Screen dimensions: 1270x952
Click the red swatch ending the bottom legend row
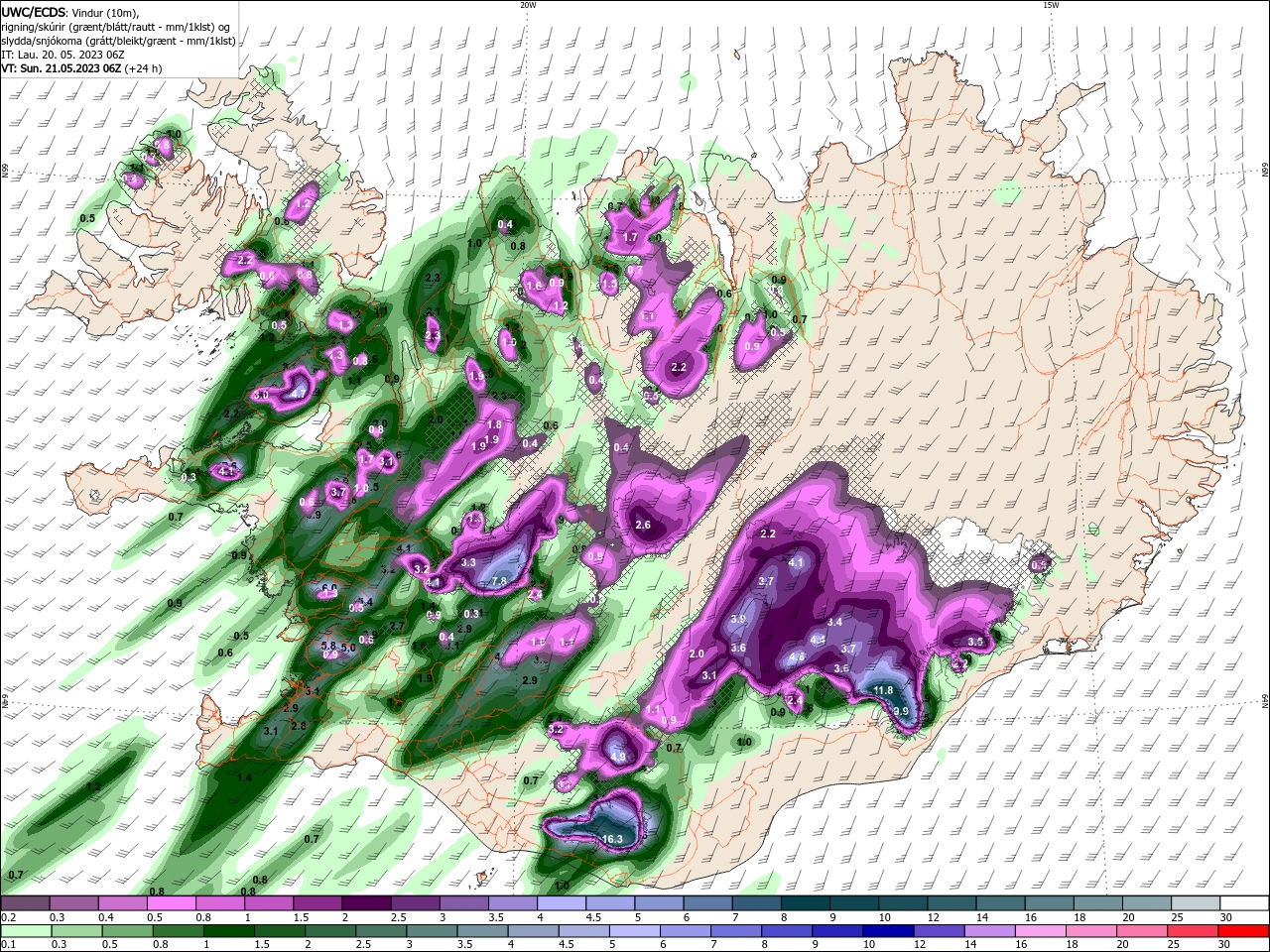pos(1243,930)
